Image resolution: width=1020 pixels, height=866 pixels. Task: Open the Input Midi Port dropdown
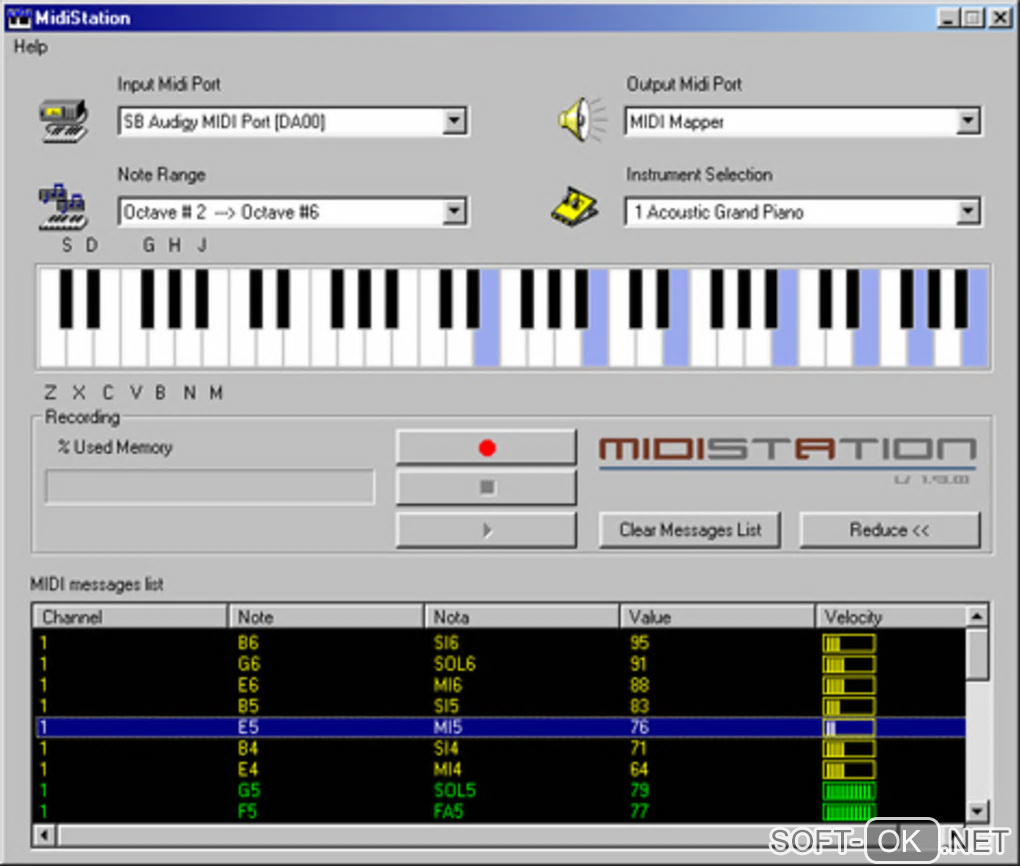pos(454,121)
